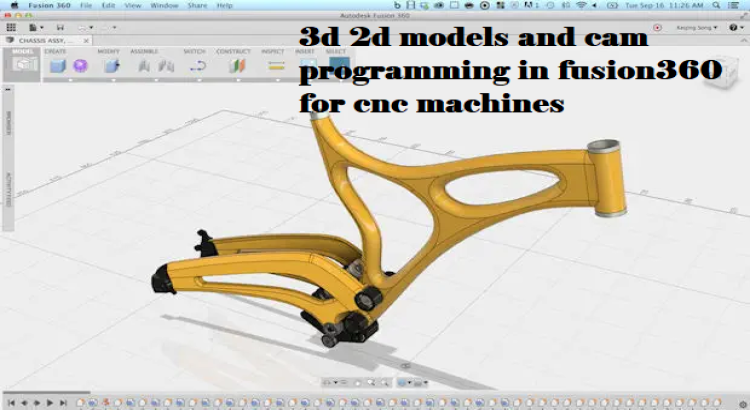The image size is (750, 410).
Task: Select the zoom magnifier in navigation bar
Action: tap(371, 383)
